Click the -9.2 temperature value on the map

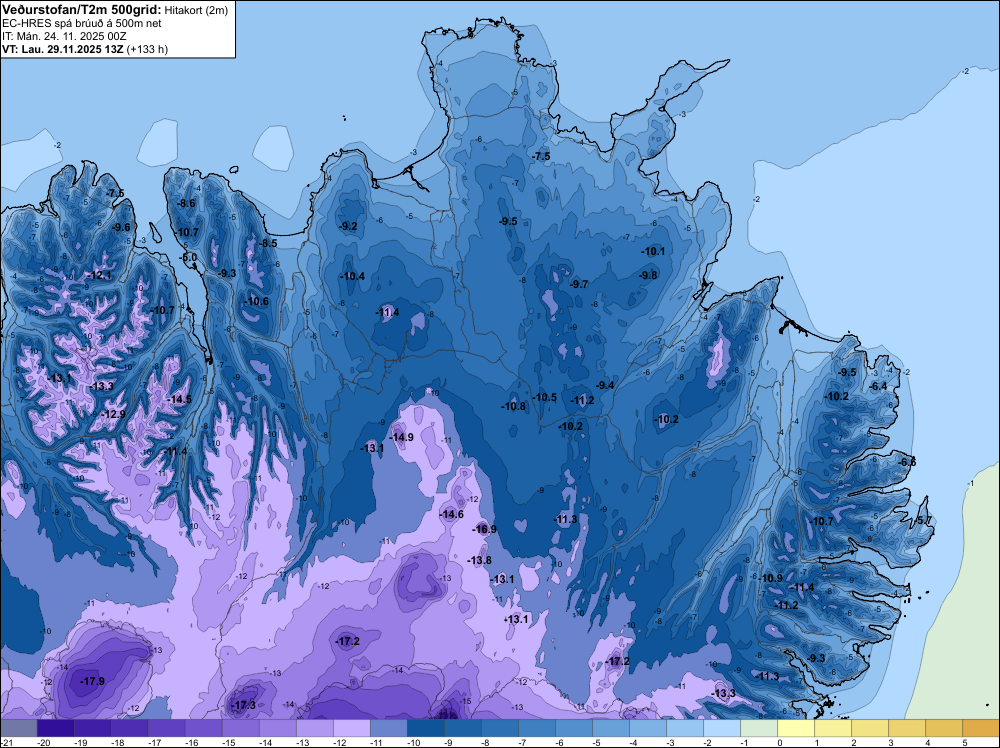348,226
